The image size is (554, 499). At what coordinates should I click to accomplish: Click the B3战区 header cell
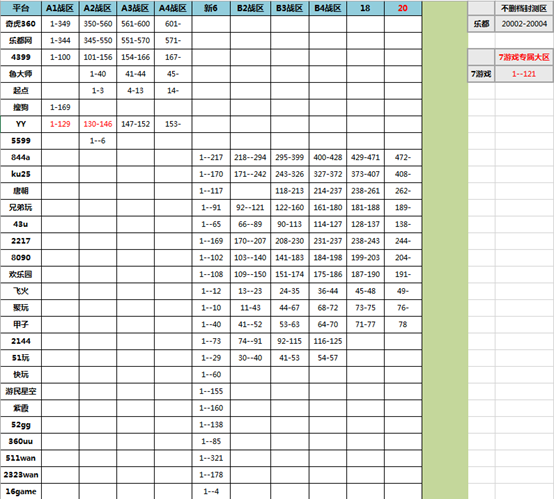tap(290, 8)
